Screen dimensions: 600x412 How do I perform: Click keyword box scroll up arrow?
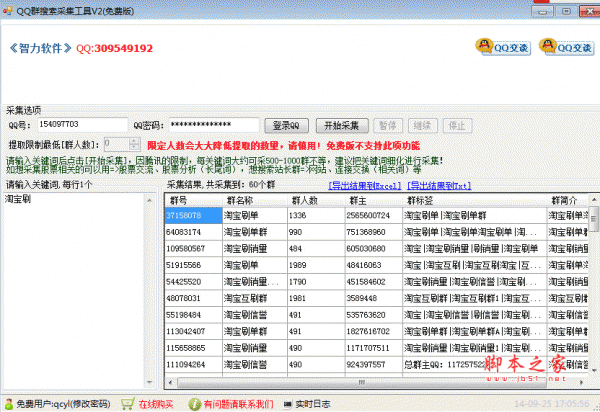149,200
